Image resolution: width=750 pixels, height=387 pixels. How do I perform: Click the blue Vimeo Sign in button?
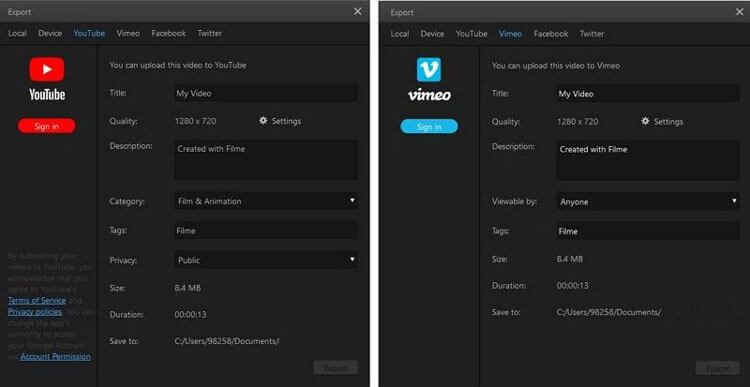pos(429,127)
